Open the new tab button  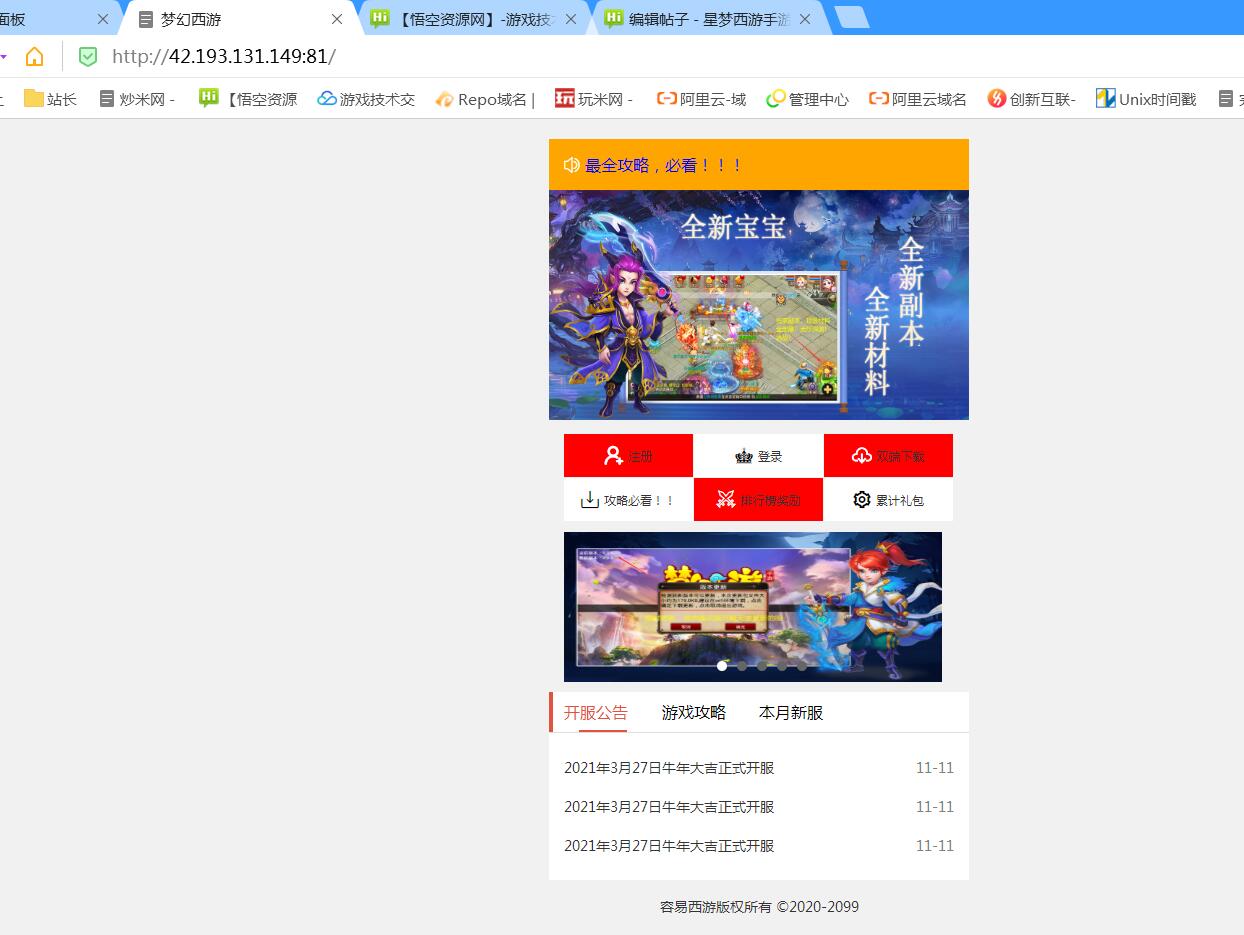pos(851,18)
